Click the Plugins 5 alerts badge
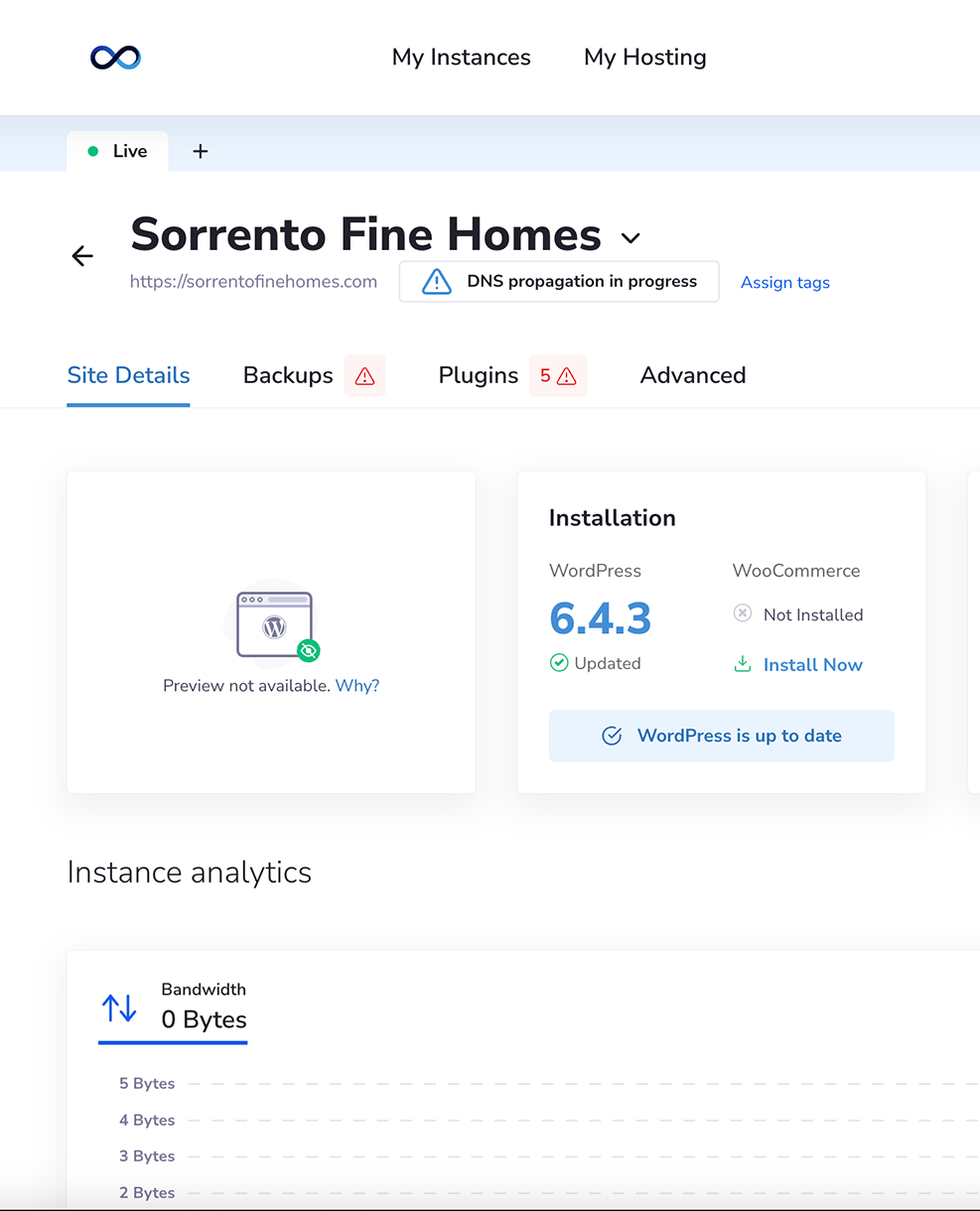 pyautogui.click(x=558, y=376)
